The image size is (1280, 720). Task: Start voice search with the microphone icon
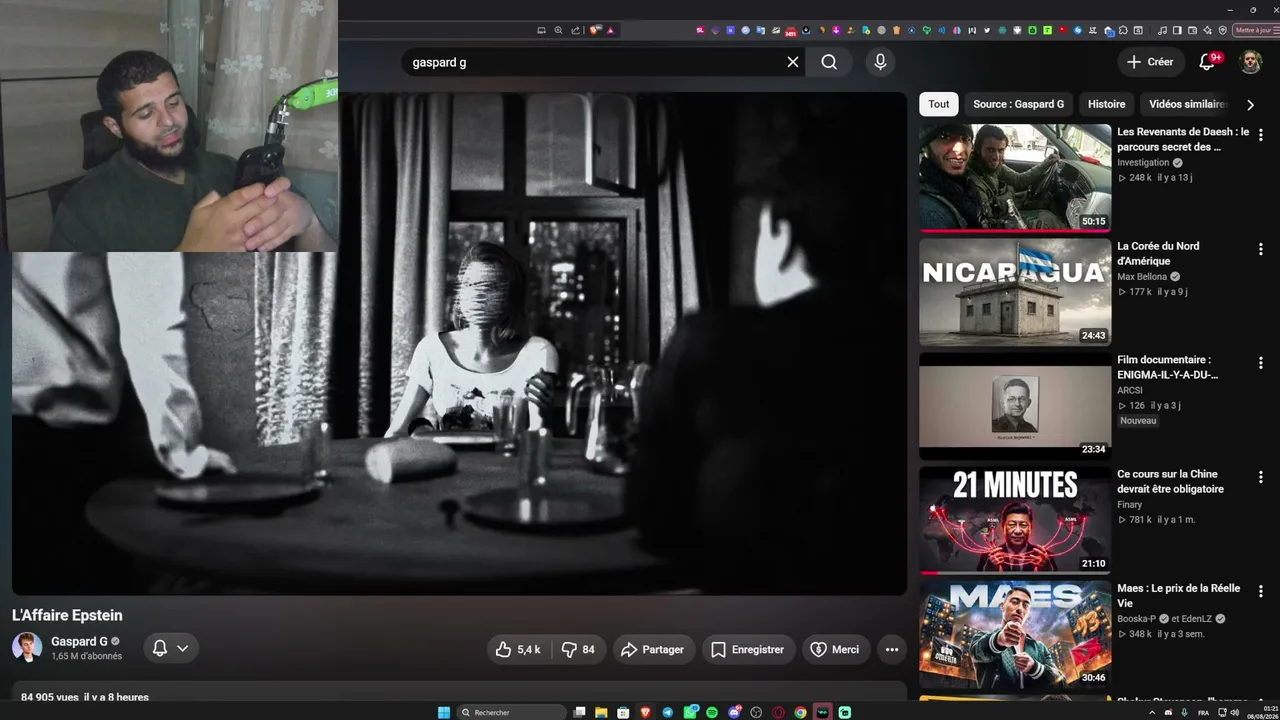coord(880,62)
